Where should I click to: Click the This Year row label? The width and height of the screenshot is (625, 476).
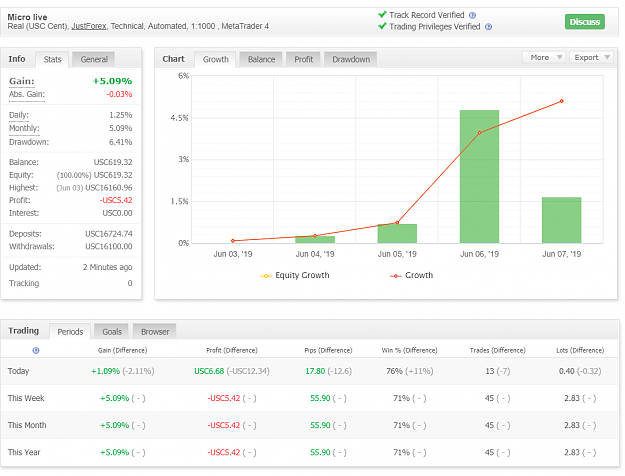click(24, 452)
